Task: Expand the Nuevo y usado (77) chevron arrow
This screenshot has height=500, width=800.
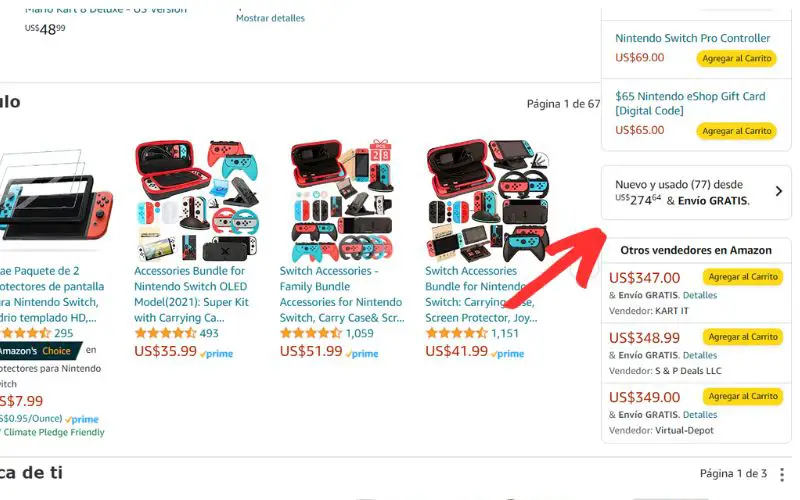Action: click(x=779, y=191)
